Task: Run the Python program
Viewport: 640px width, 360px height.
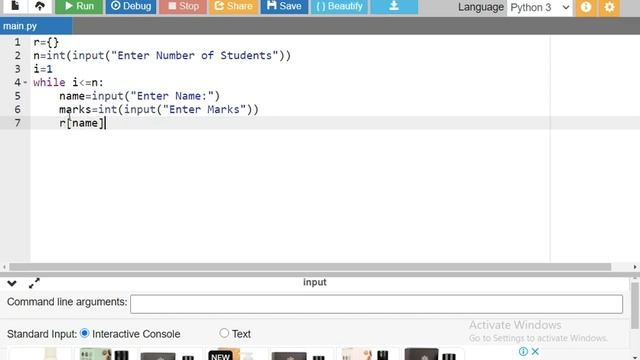Action: coord(79,6)
